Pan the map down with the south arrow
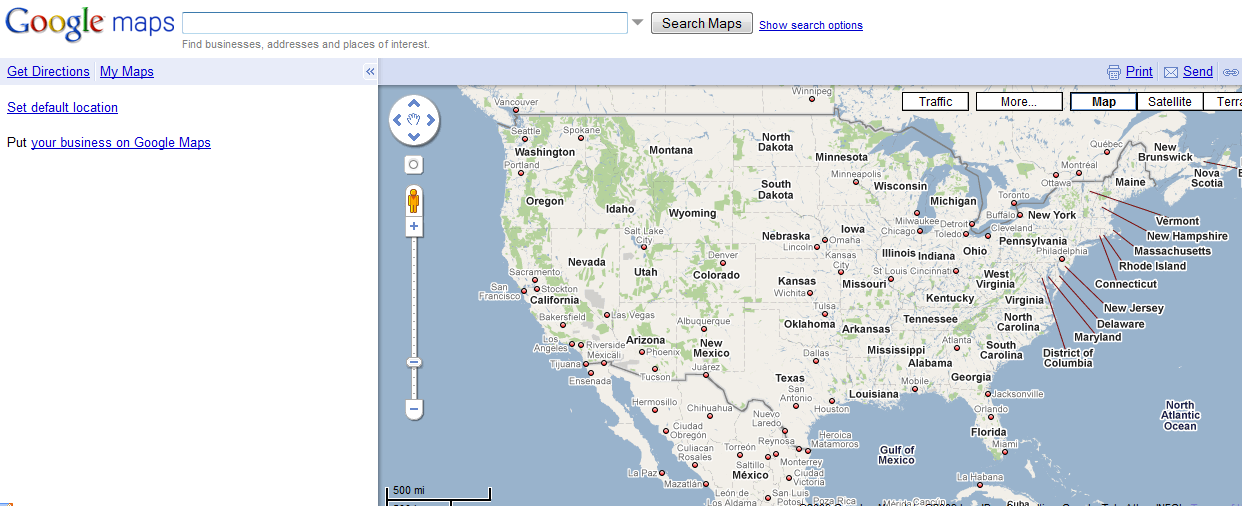1242x506 pixels. click(x=414, y=137)
